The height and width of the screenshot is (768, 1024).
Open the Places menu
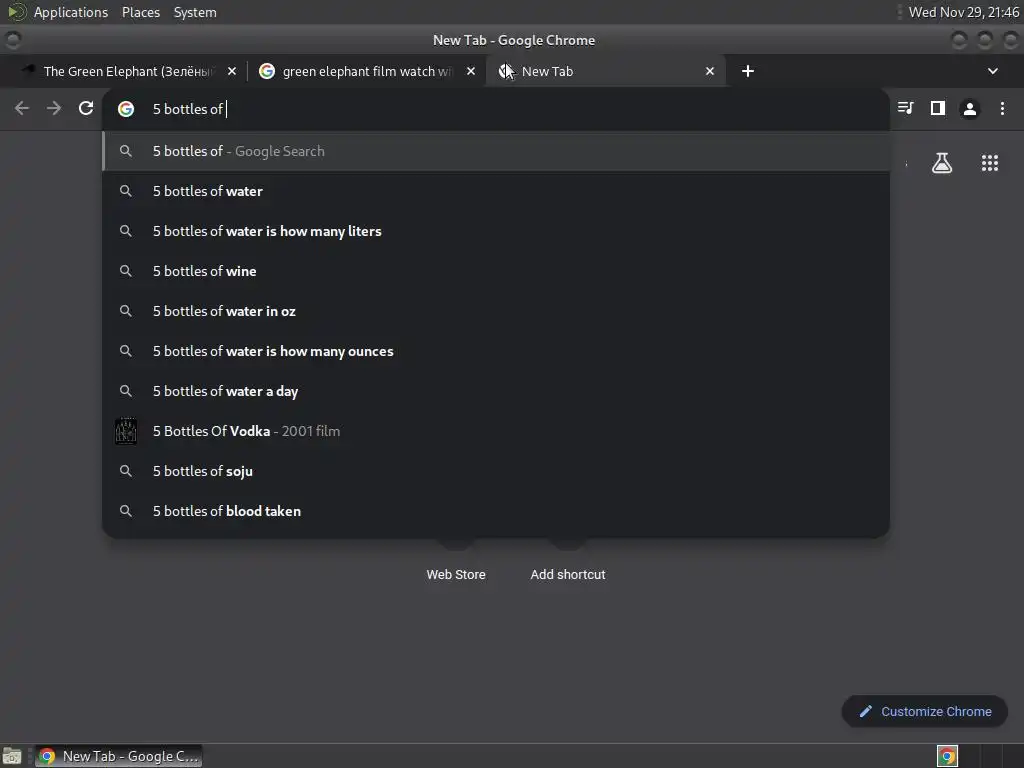tap(141, 12)
